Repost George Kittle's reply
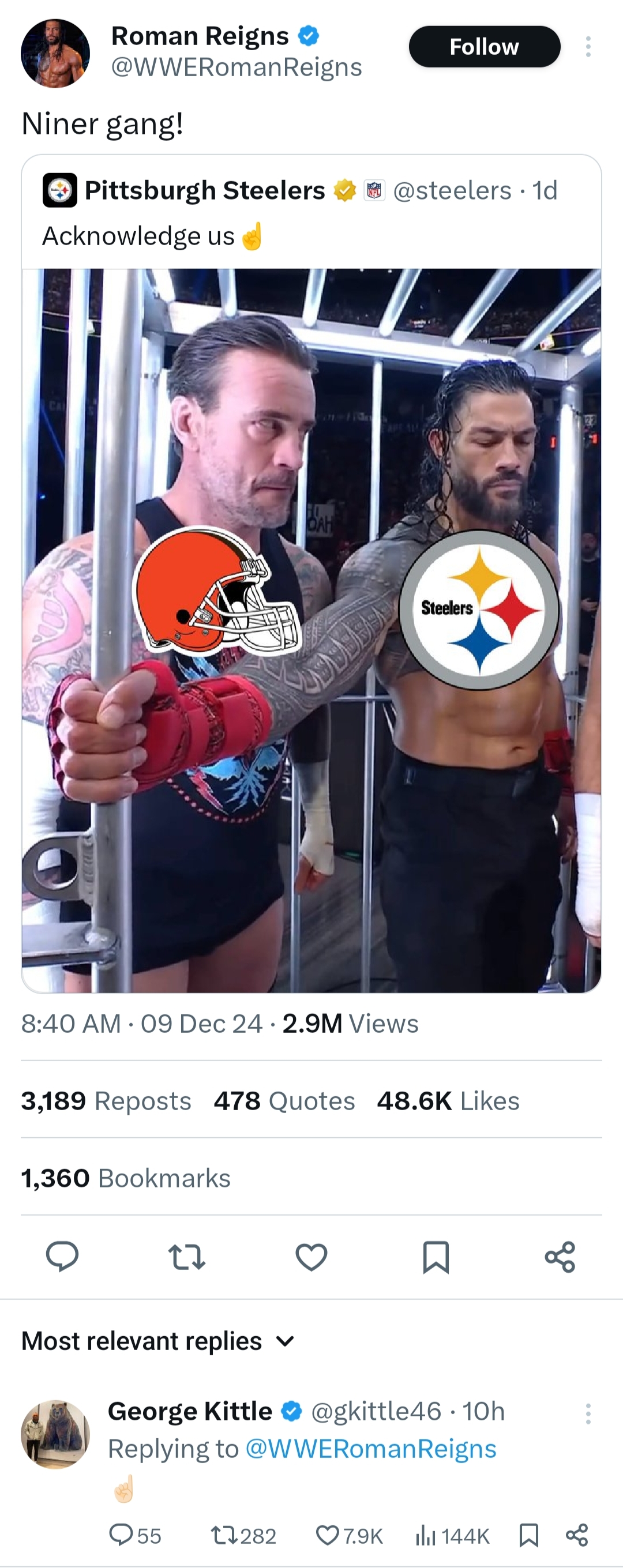Image resolution: width=623 pixels, height=1568 pixels. click(x=243, y=1536)
